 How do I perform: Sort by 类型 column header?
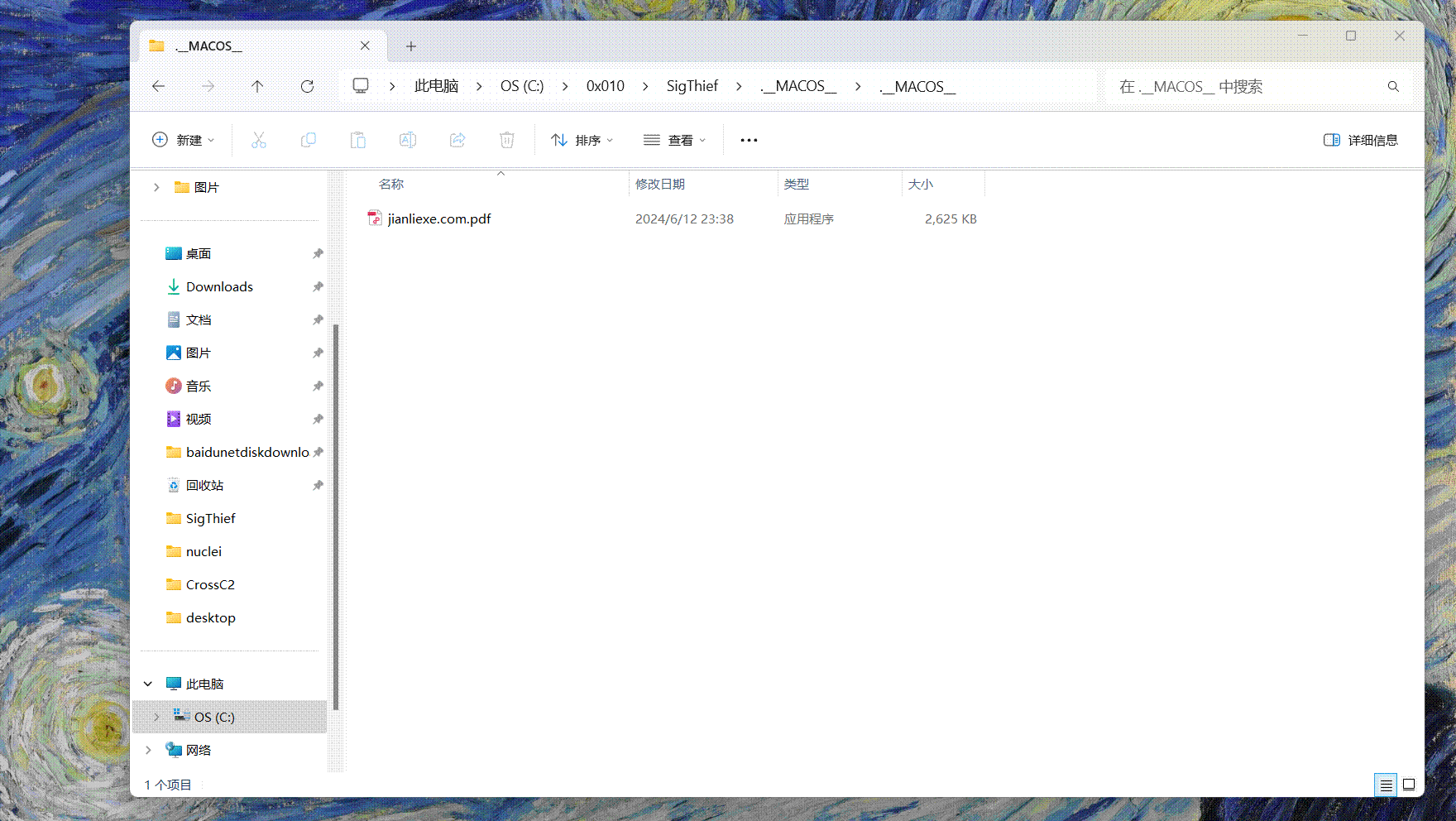[840, 184]
